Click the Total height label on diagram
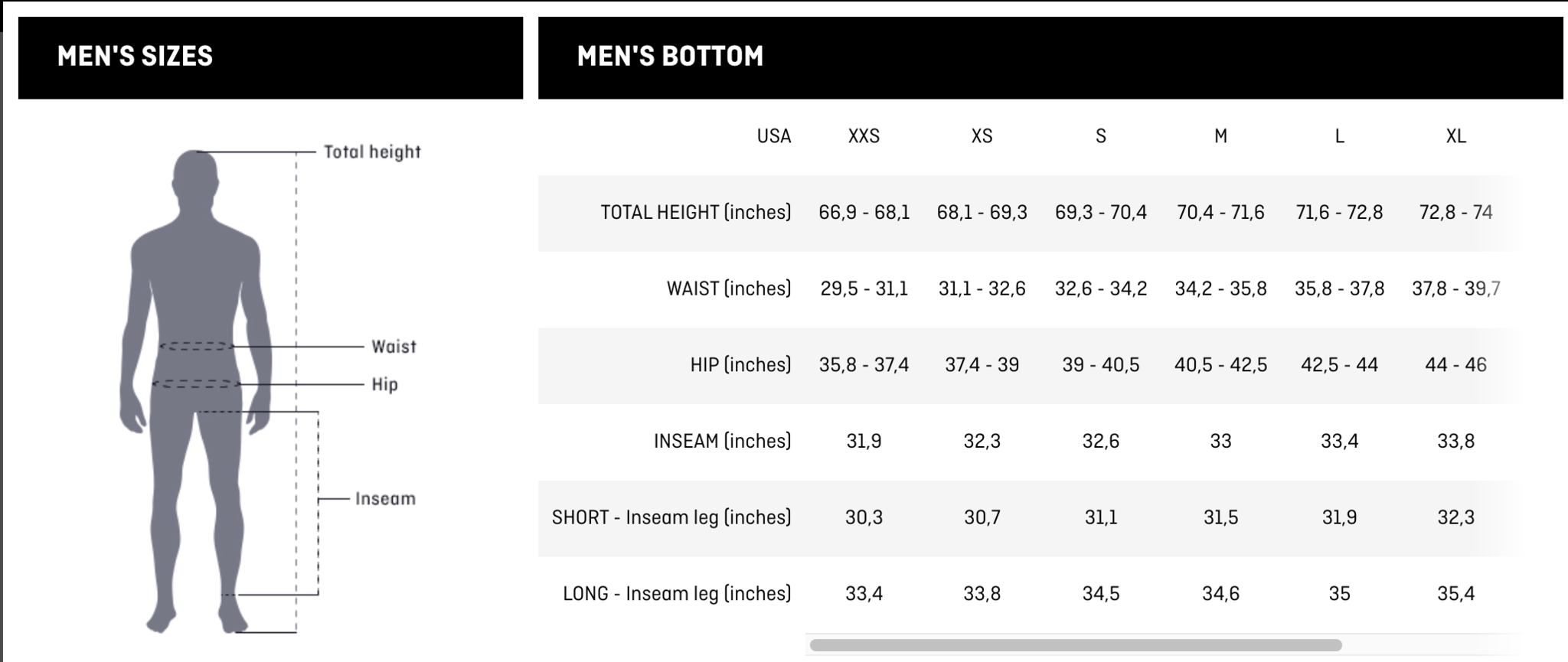Screen dimensions: 1568x662 pyautogui.click(x=372, y=152)
